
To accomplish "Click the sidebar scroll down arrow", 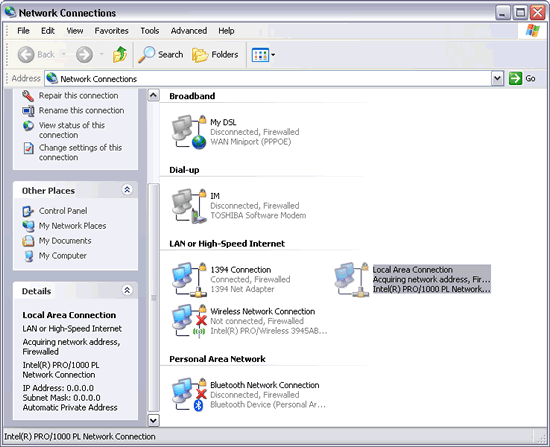I will 153,420.
